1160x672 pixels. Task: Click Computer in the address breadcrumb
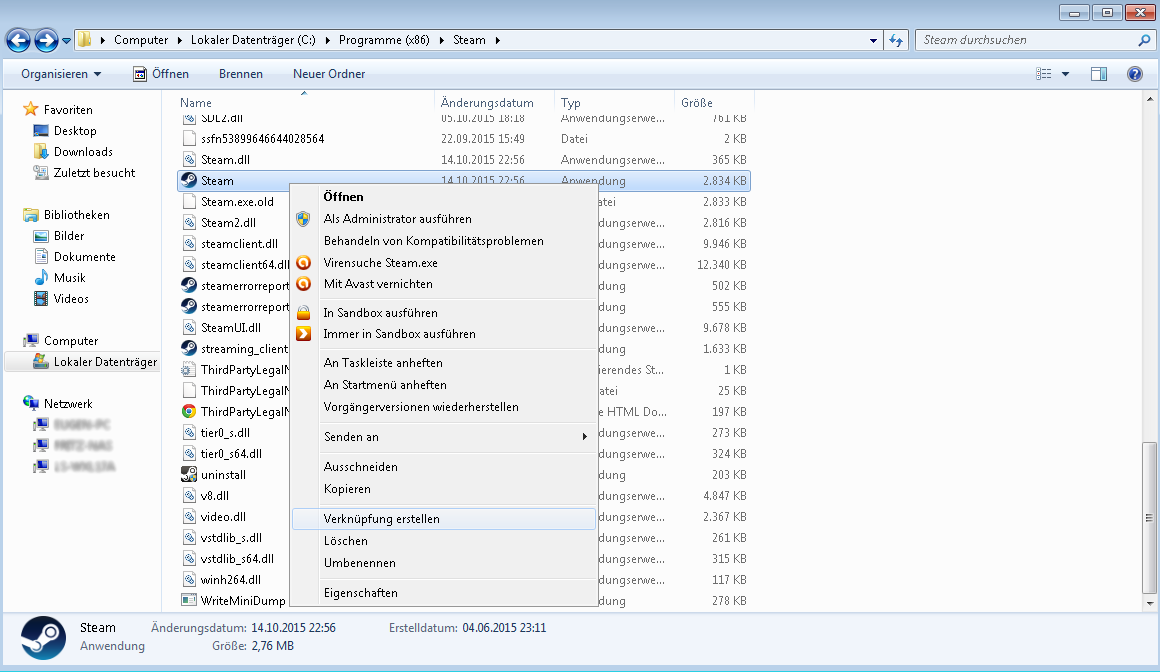(x=141, y=40)
